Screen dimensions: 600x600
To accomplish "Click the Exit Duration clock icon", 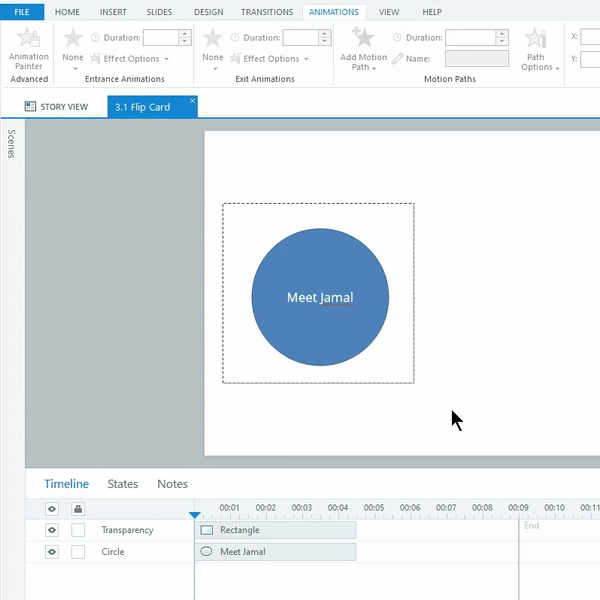I will (x=235, y=38).
